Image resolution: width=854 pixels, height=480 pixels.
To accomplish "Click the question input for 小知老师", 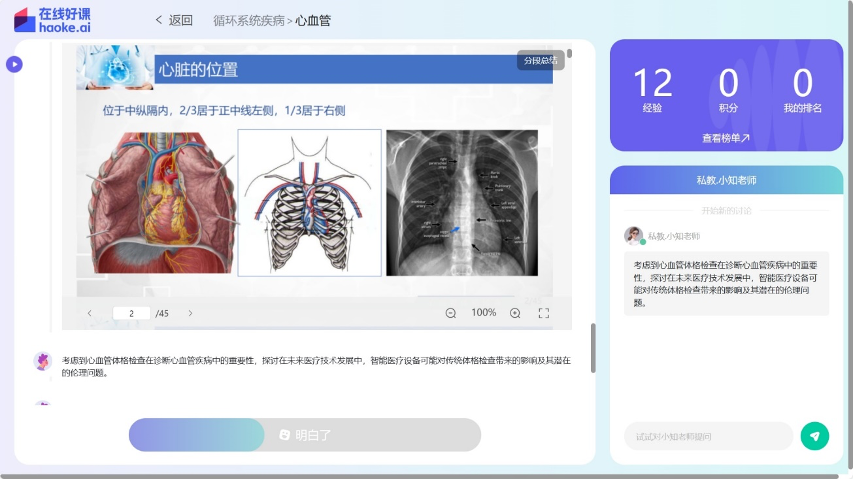I will pos(708,436).
